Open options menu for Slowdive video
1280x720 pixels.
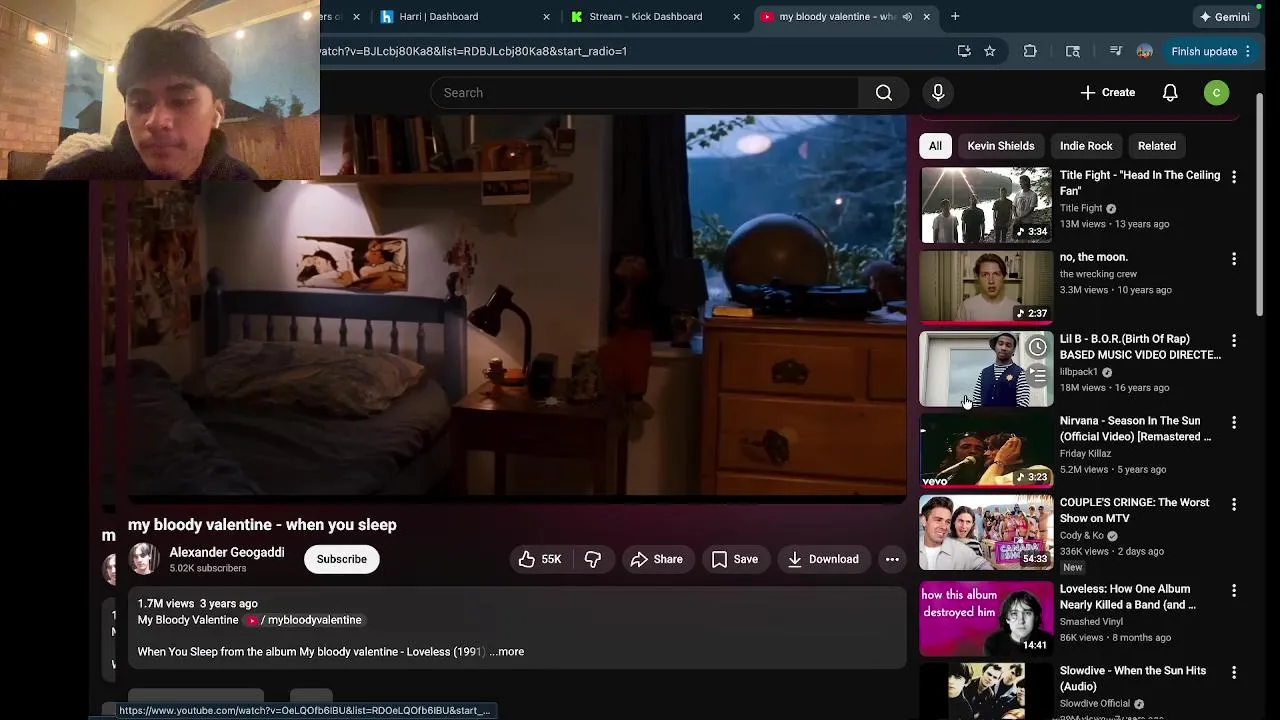click(x=1234, y=673)
